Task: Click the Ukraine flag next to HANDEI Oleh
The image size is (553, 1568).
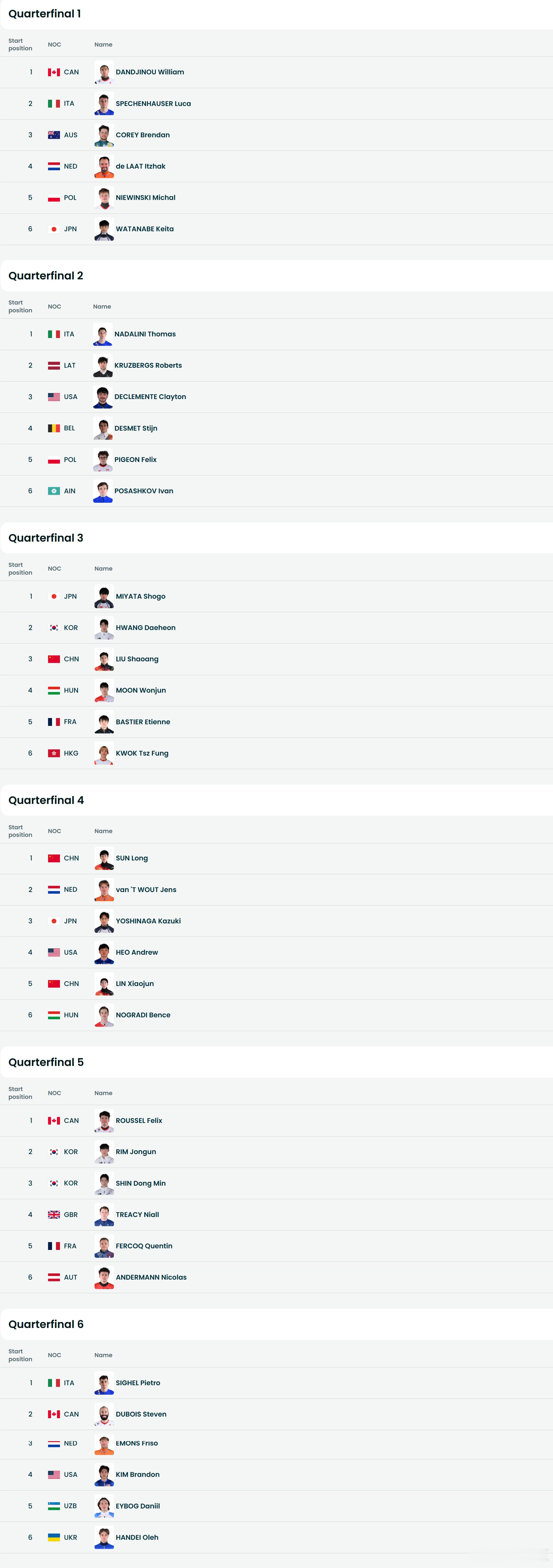Action: 53,1537
